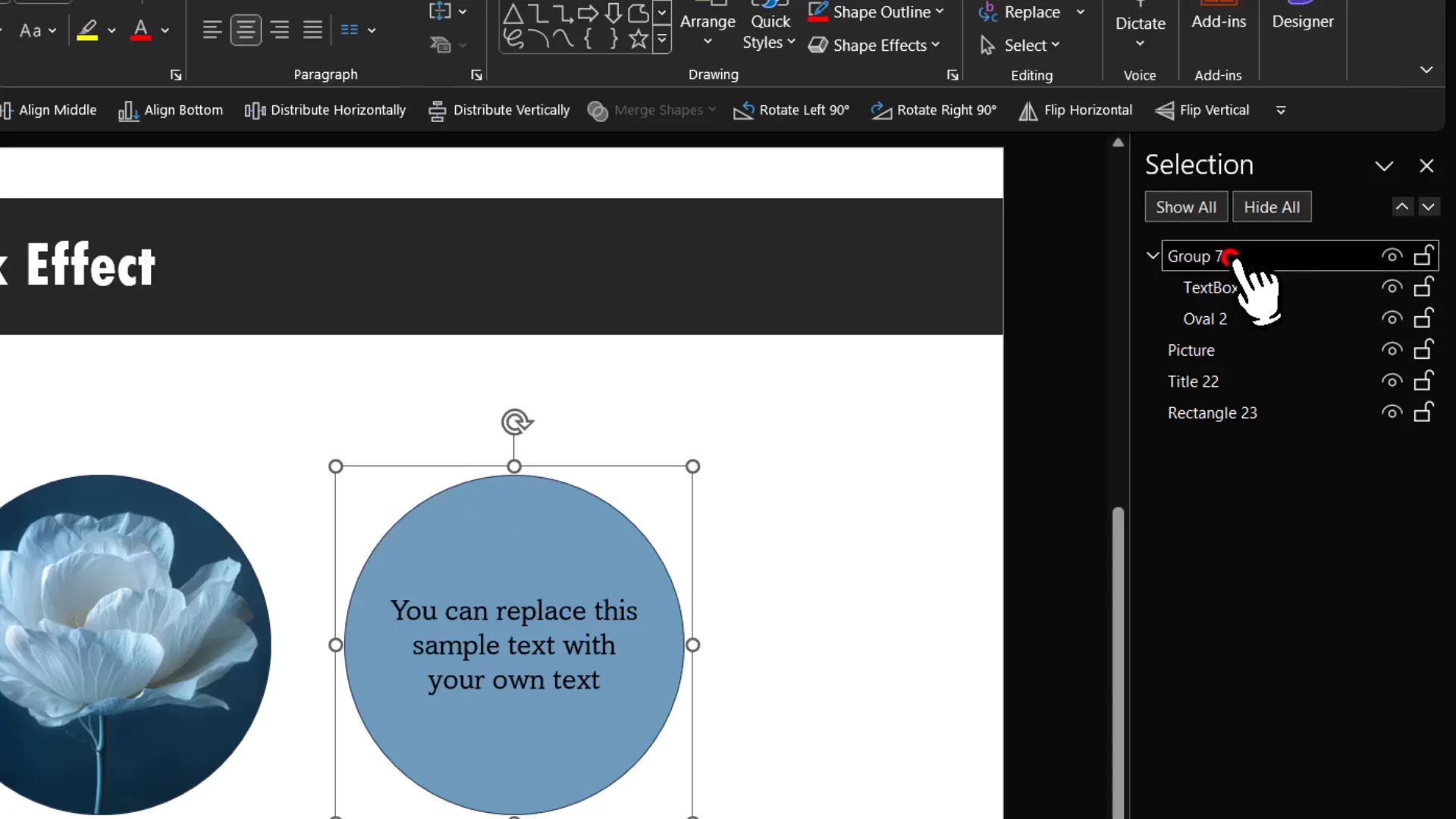The width and height of the screenshot is (1456, 819).
Task: Lock the Group 7 object
Action: point(1423,255)
